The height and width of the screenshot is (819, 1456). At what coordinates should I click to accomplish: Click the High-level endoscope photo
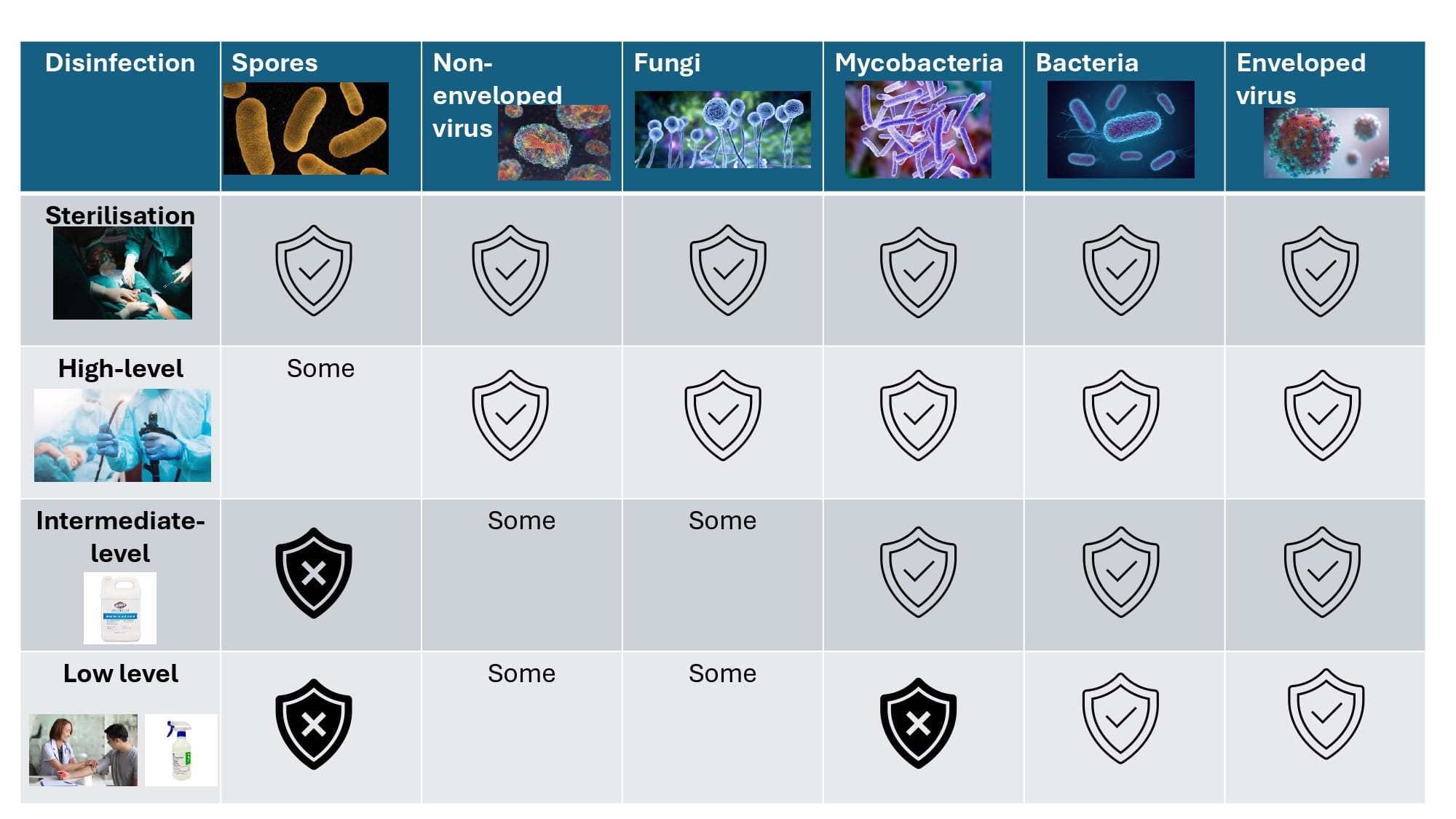(x=122, y=435)
